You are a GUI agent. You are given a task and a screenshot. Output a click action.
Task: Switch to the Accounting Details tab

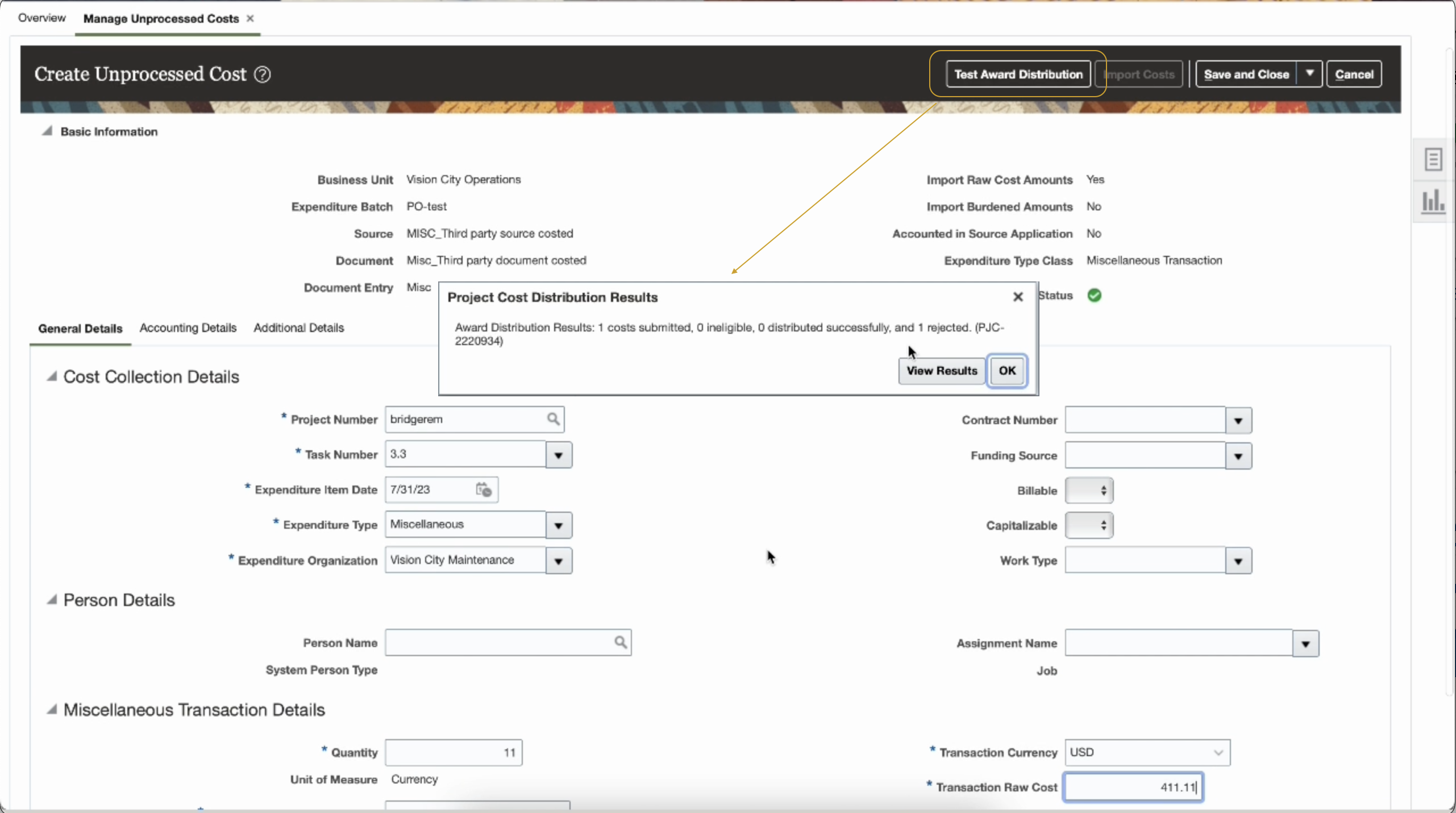point(188,328)
